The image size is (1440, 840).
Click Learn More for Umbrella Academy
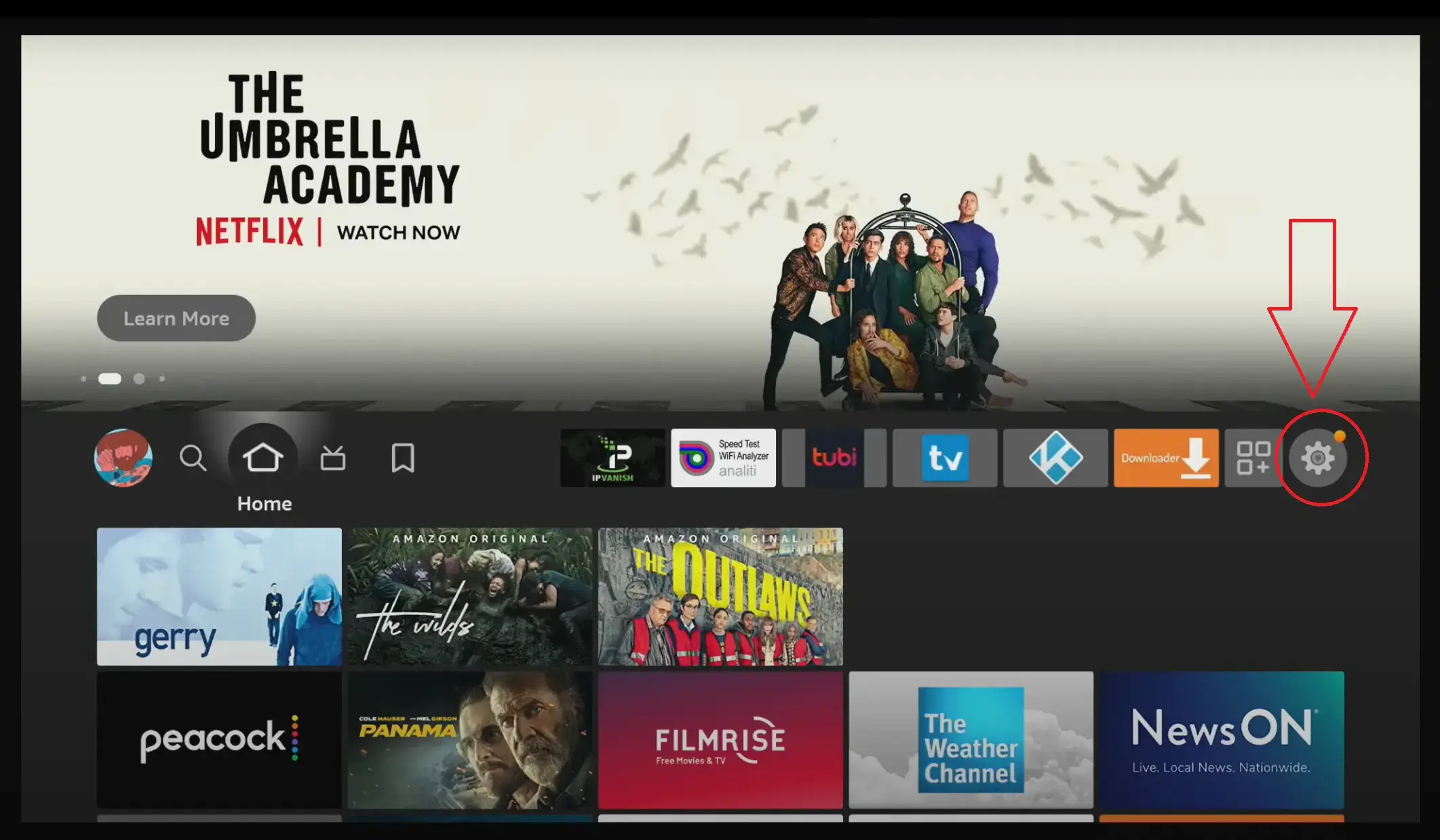click(176, 318)
